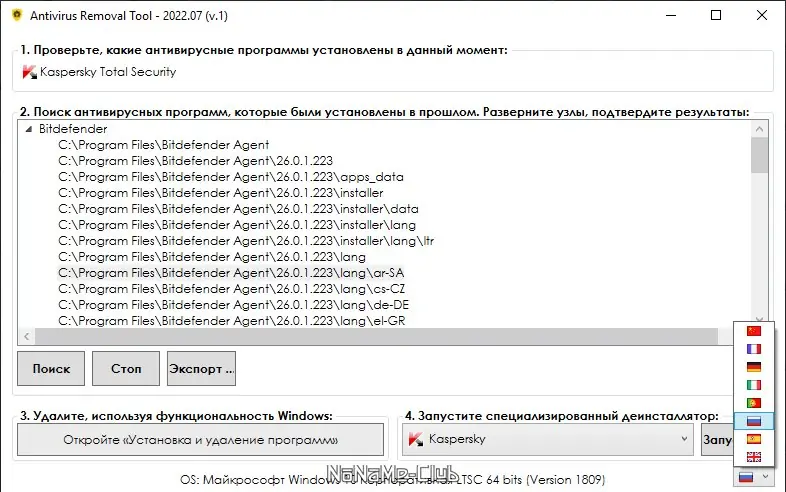Pick the Italian flag language
This screenshot has height=492, width=786.
tap(754, 385)
